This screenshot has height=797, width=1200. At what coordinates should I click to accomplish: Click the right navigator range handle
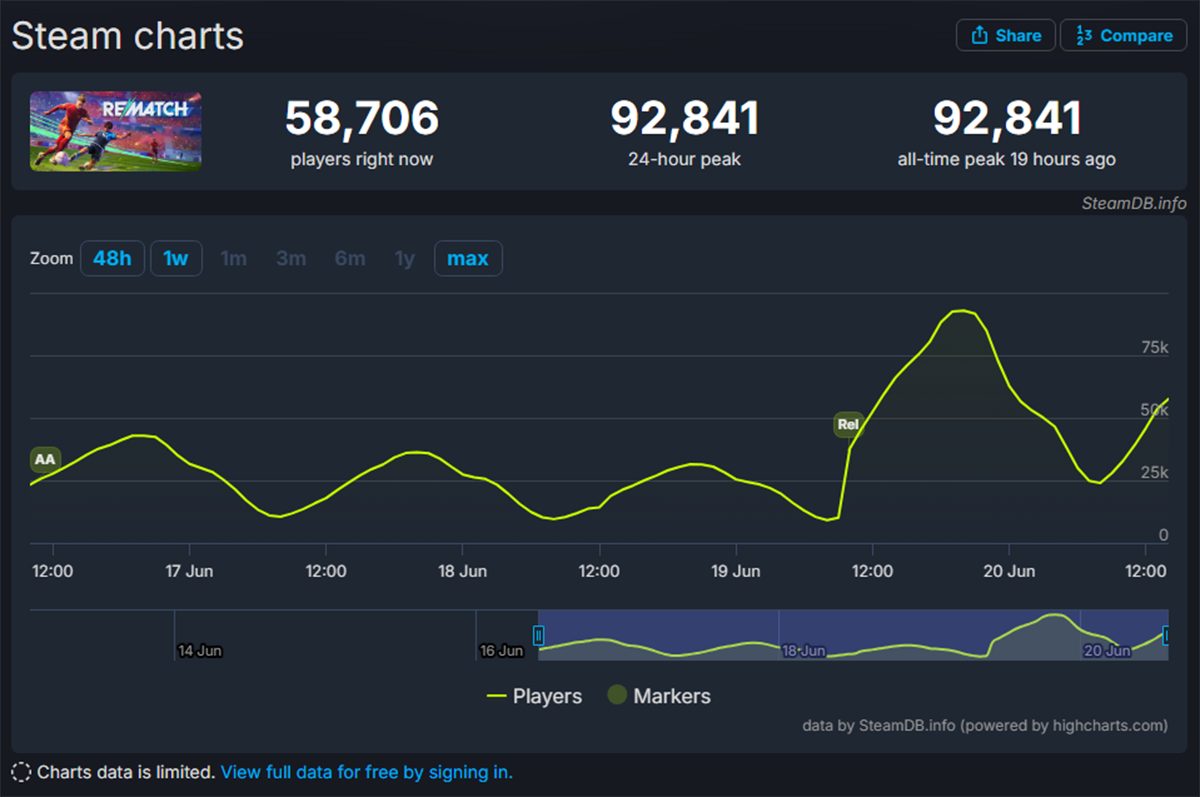1166,635
